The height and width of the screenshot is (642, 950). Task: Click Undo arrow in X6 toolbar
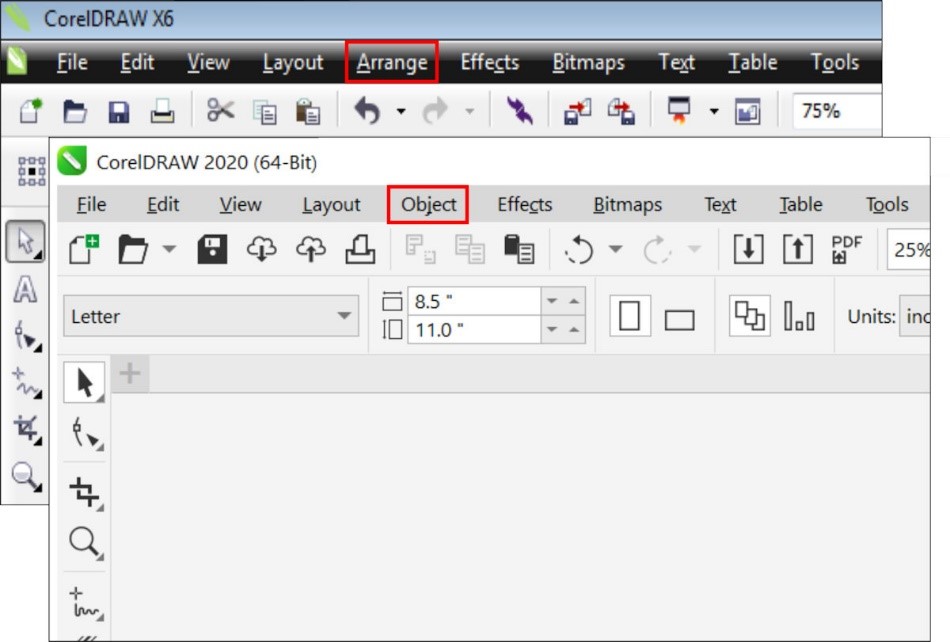[x=367, y=111]
